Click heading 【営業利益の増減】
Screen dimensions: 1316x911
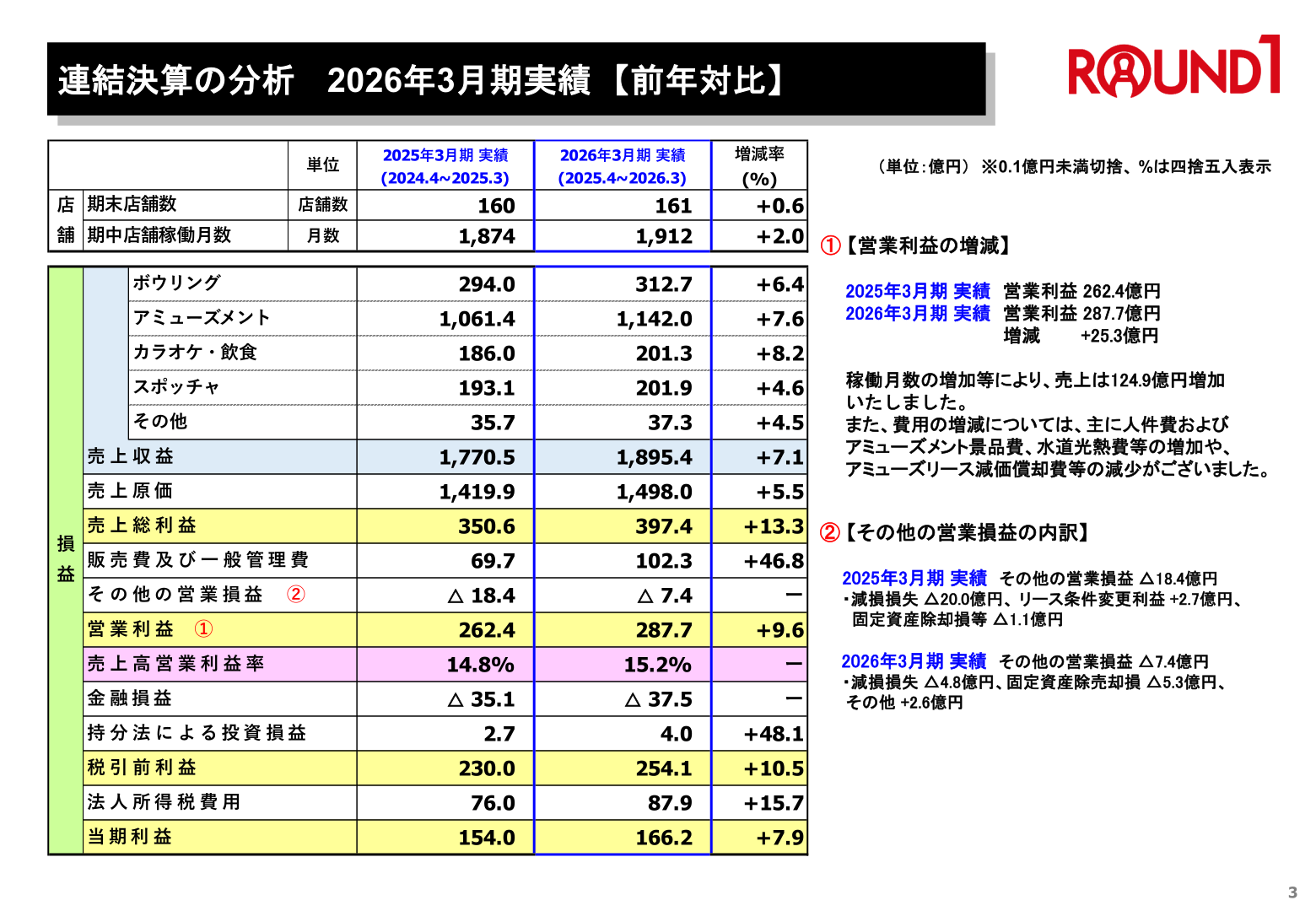[x=928, y=245]
